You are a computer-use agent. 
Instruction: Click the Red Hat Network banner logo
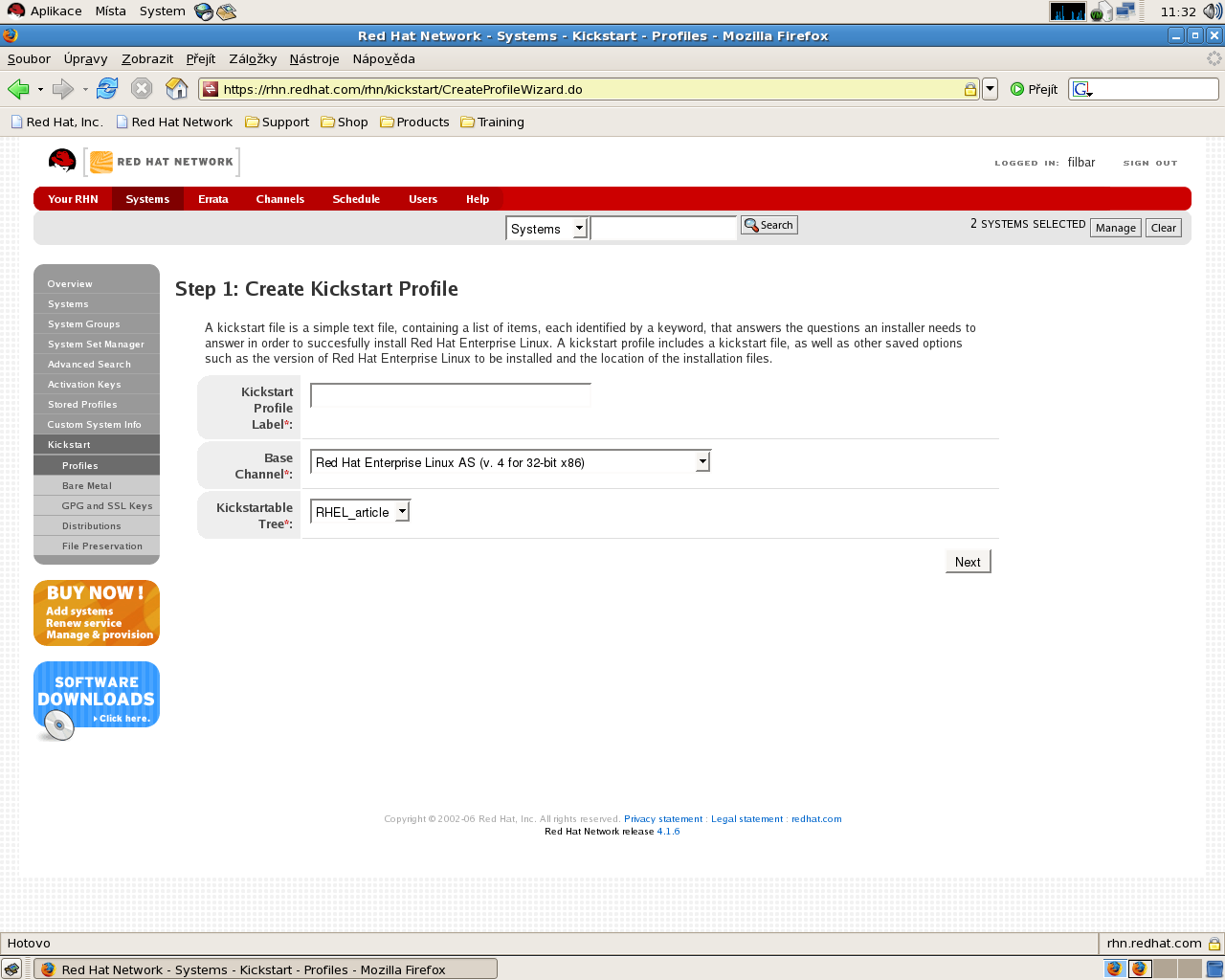[x=163, y=162]
